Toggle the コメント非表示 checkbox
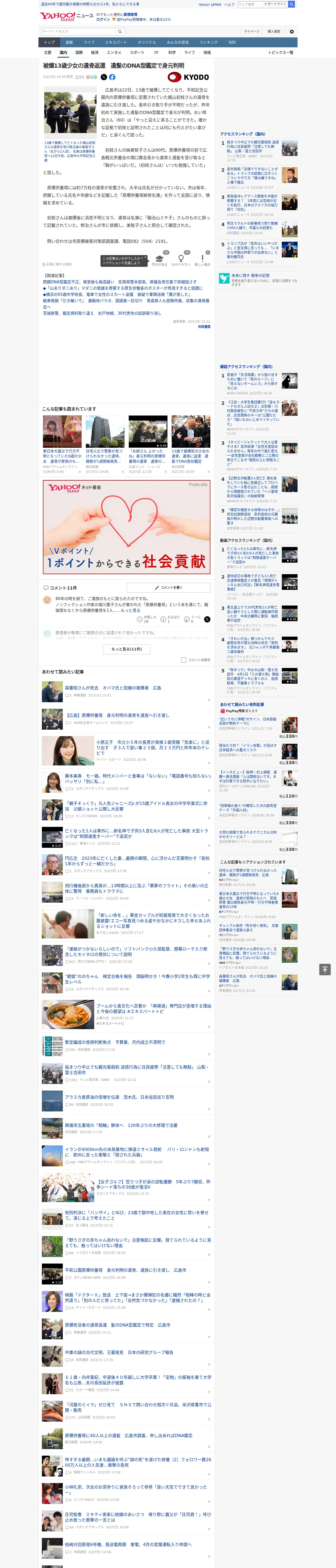 (183, 660)
